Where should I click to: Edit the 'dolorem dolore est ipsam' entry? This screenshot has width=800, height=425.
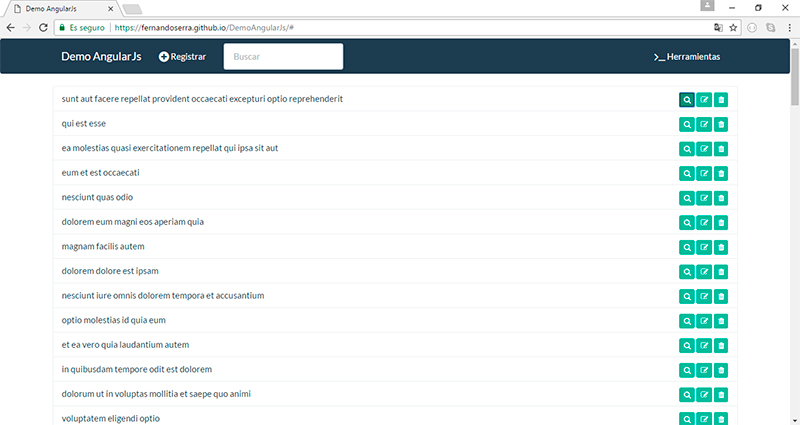[x=704, y=272]
